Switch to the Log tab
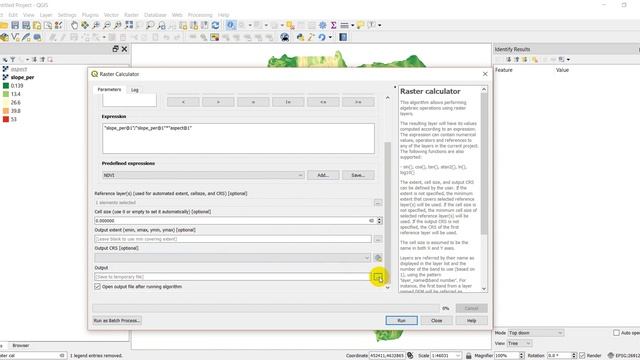Image resolution: width=640 pixels, height=360 pixels. point(135,90)
